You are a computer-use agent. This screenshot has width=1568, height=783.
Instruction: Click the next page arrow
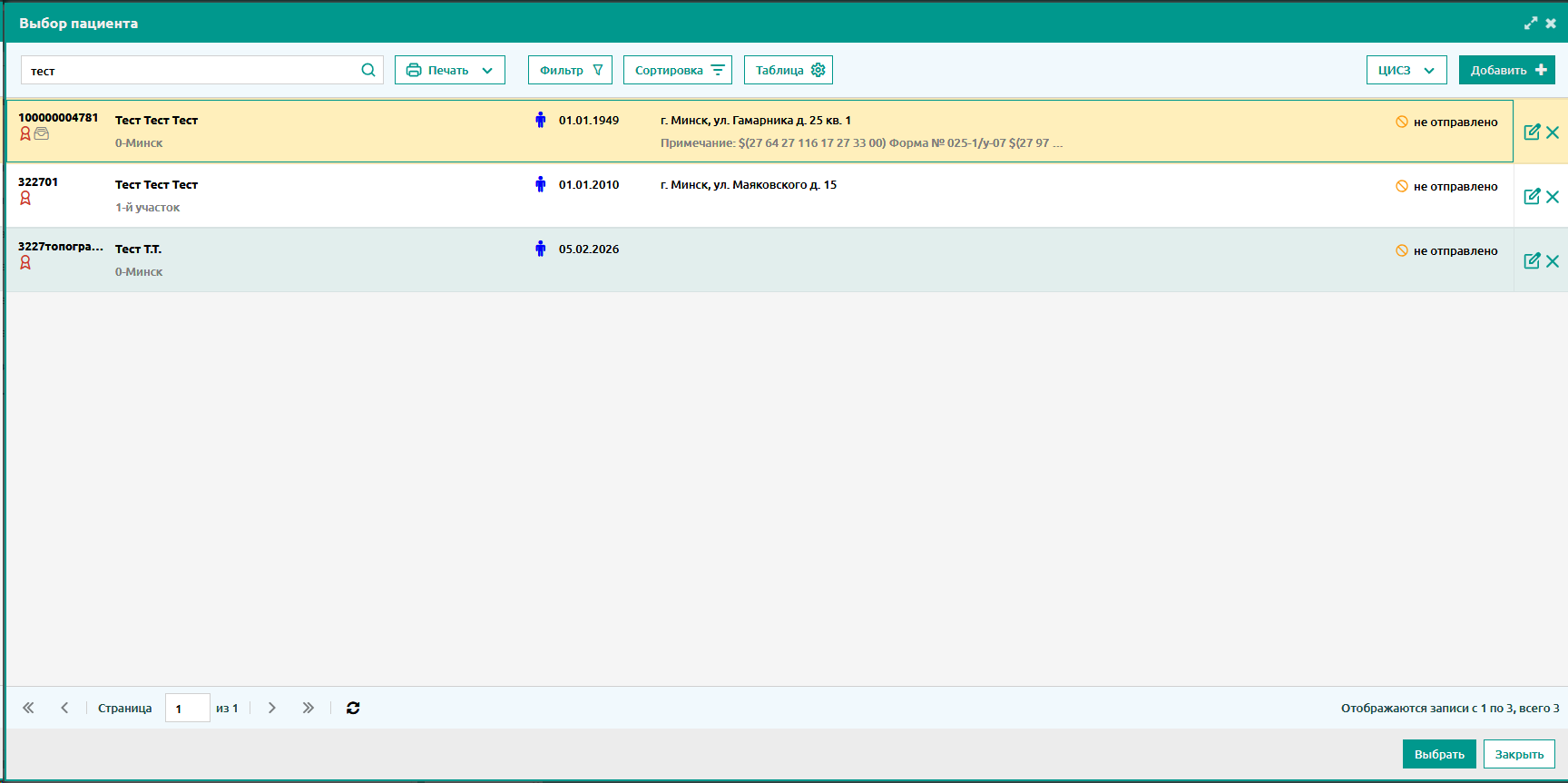pyautogui.click(x=271, y=708)
